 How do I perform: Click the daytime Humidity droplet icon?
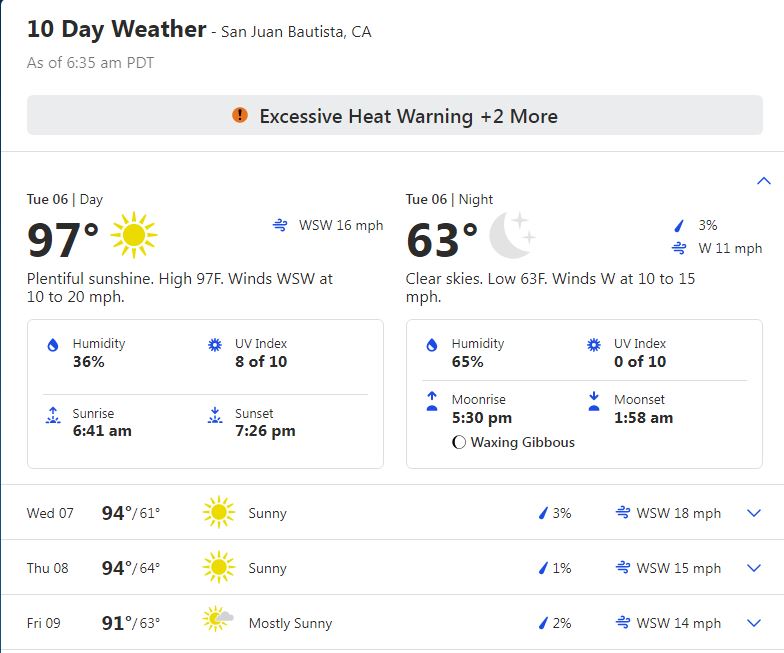pyautogui.click(x=52, y=345)
